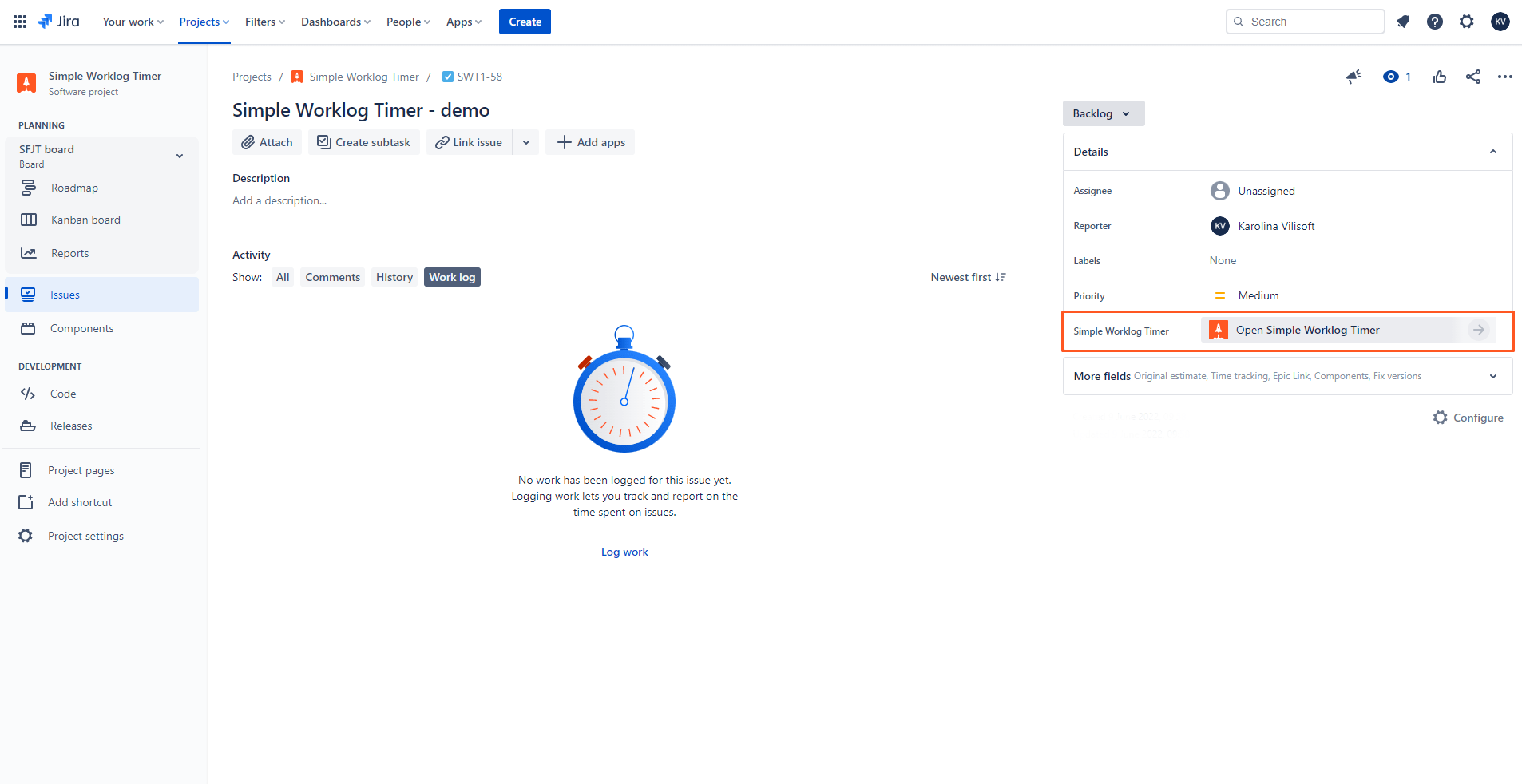The height and width of the screenshot is (784, 1522).
Task: Click the Add apps button
Action: [x=590, y=142]
